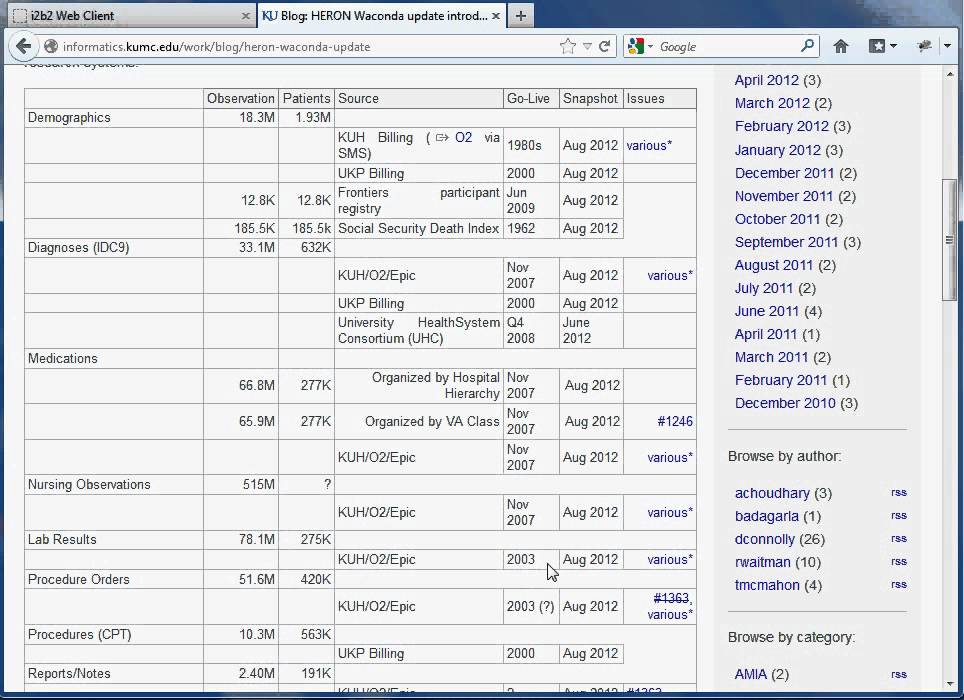Click the bookmark star in address bar

568,46
